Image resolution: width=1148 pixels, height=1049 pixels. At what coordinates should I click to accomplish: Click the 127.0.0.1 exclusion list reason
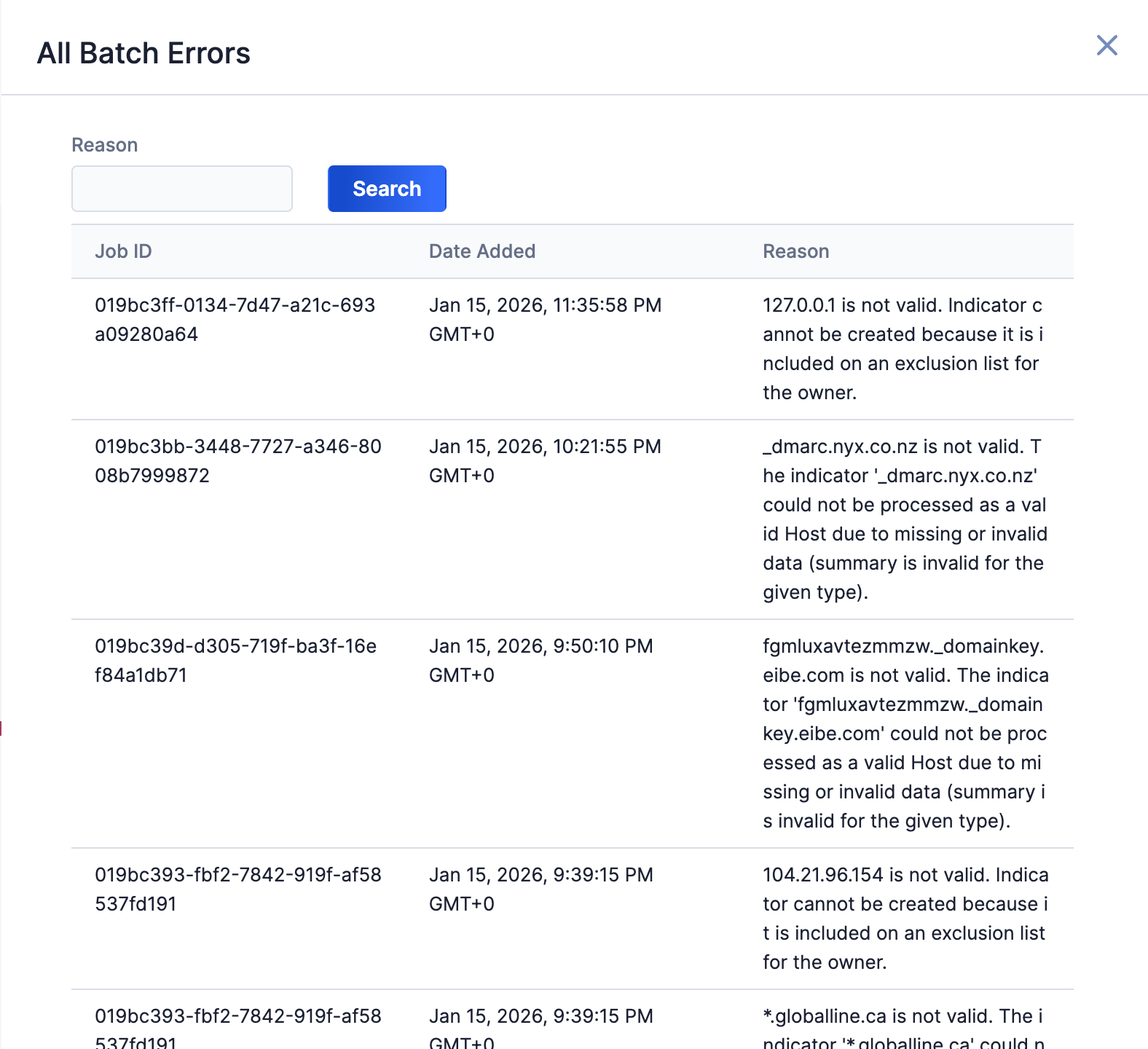point(903,349)
